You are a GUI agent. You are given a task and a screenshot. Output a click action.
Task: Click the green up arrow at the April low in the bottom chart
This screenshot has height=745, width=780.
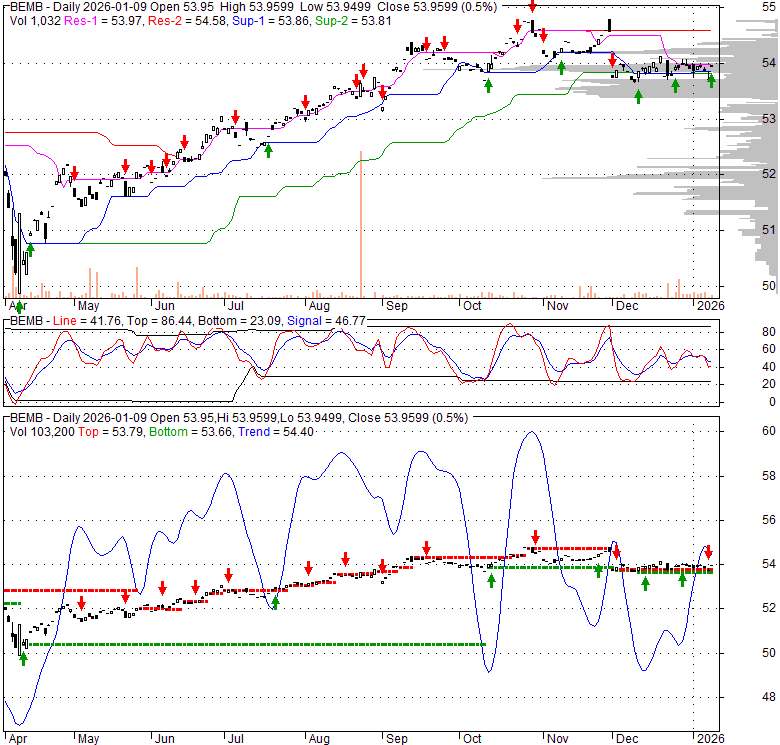click(23, 658)
